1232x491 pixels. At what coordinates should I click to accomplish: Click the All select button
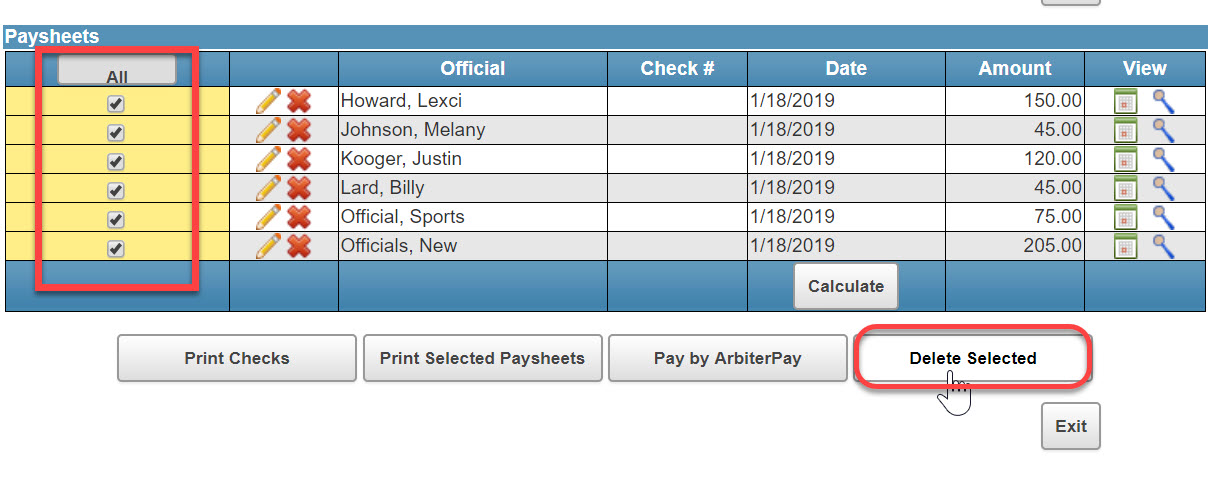tap(117, 71)
